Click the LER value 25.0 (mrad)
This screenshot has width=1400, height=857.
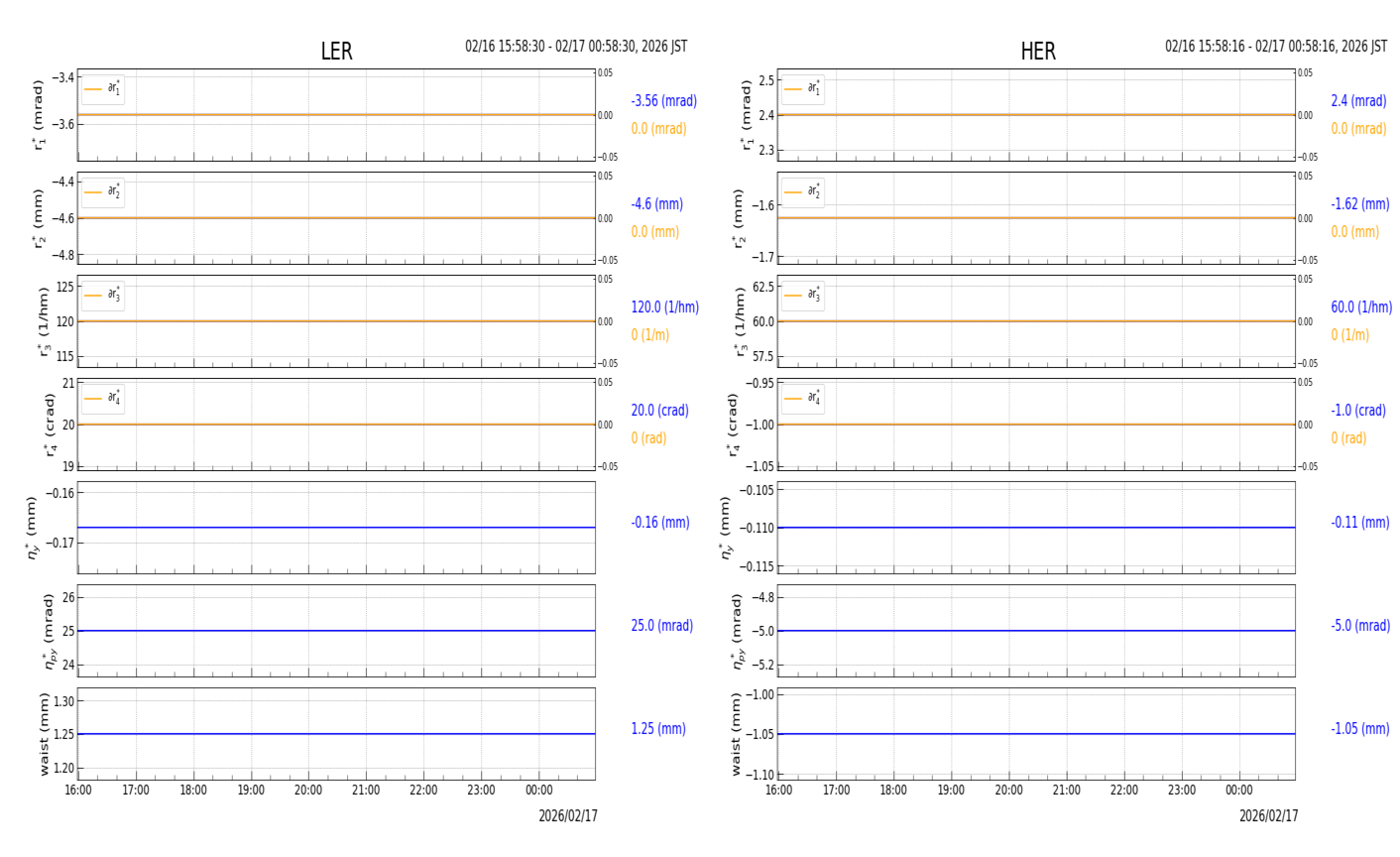click(x=662, y=626)
